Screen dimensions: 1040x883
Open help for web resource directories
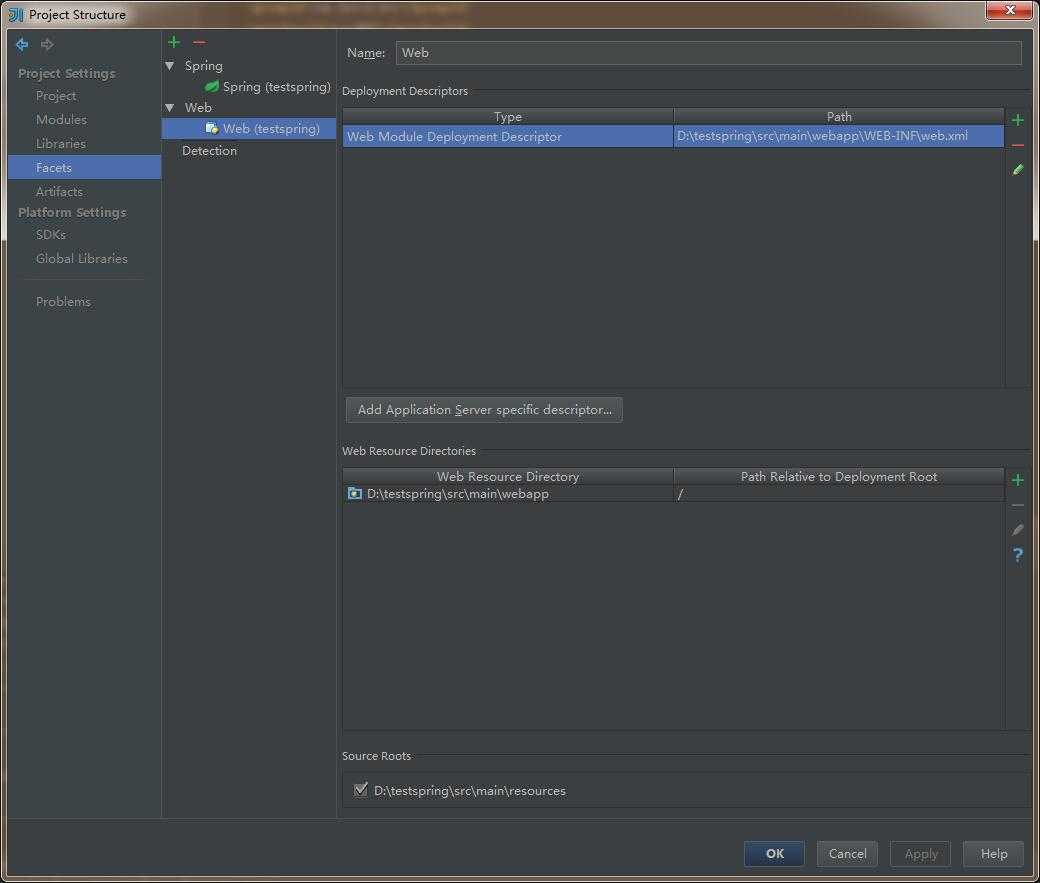tap(1017, 555)
